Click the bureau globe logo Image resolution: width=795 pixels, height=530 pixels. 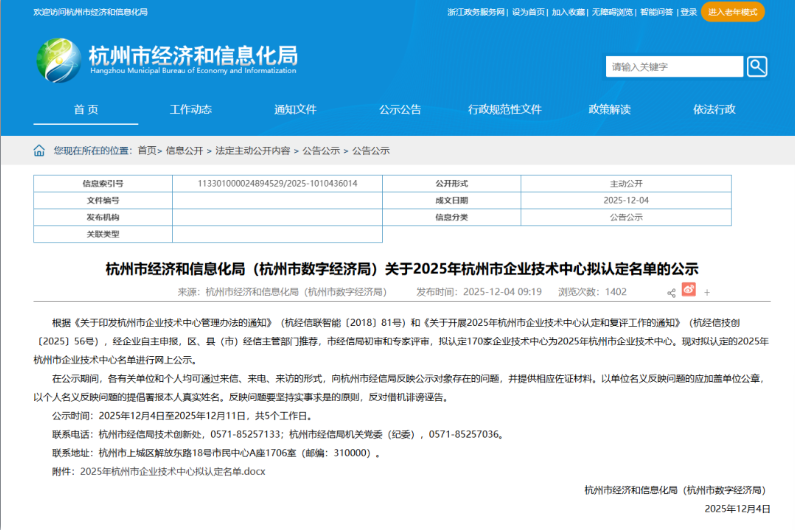(58, 60)
